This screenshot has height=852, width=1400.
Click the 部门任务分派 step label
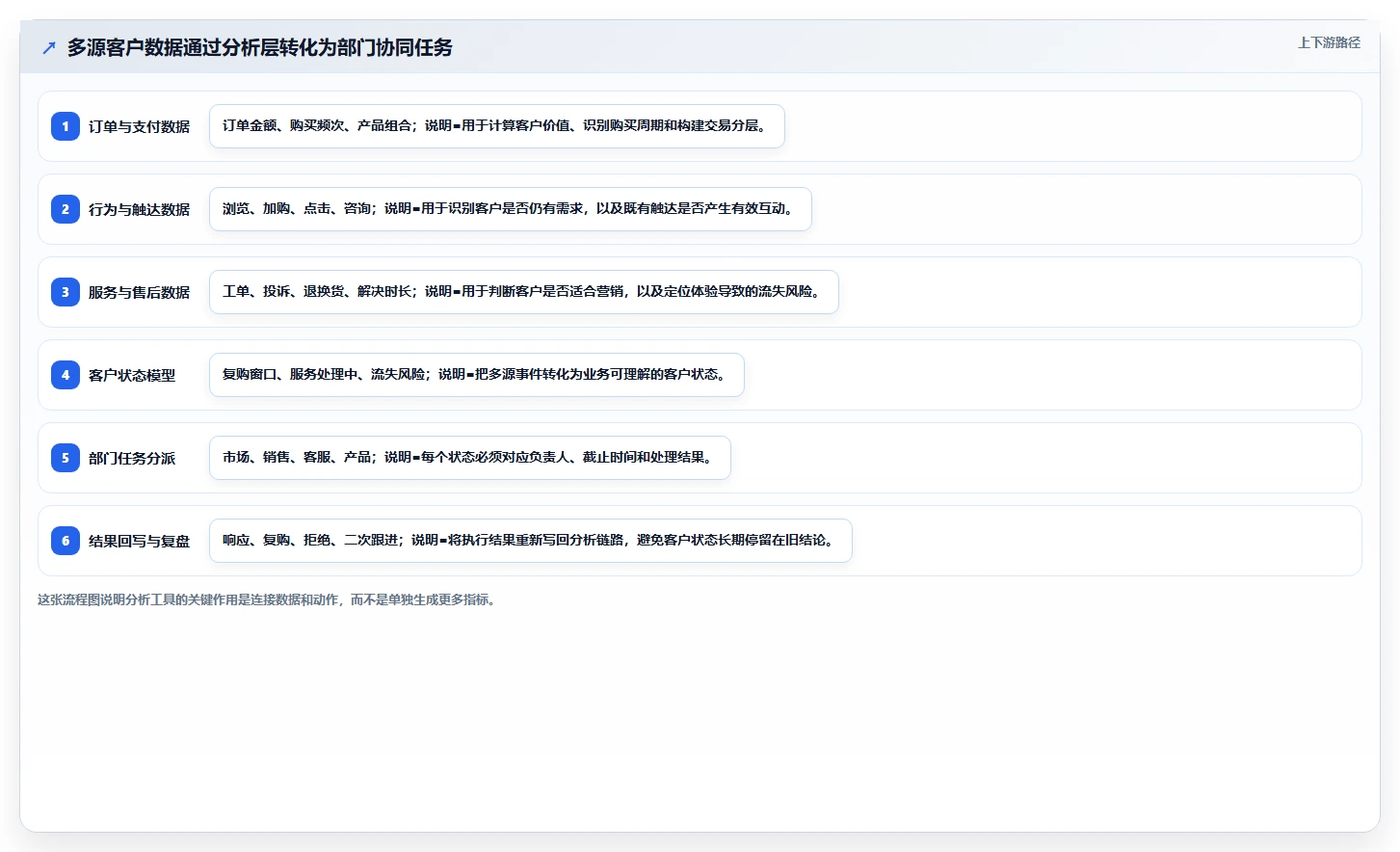coord(132,458)
